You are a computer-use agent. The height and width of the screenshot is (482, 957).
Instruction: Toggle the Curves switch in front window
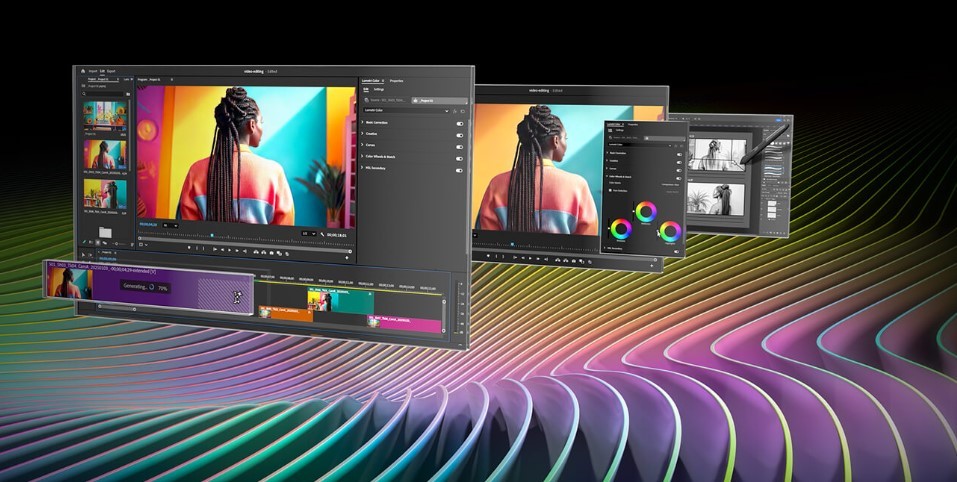[460, 147]
